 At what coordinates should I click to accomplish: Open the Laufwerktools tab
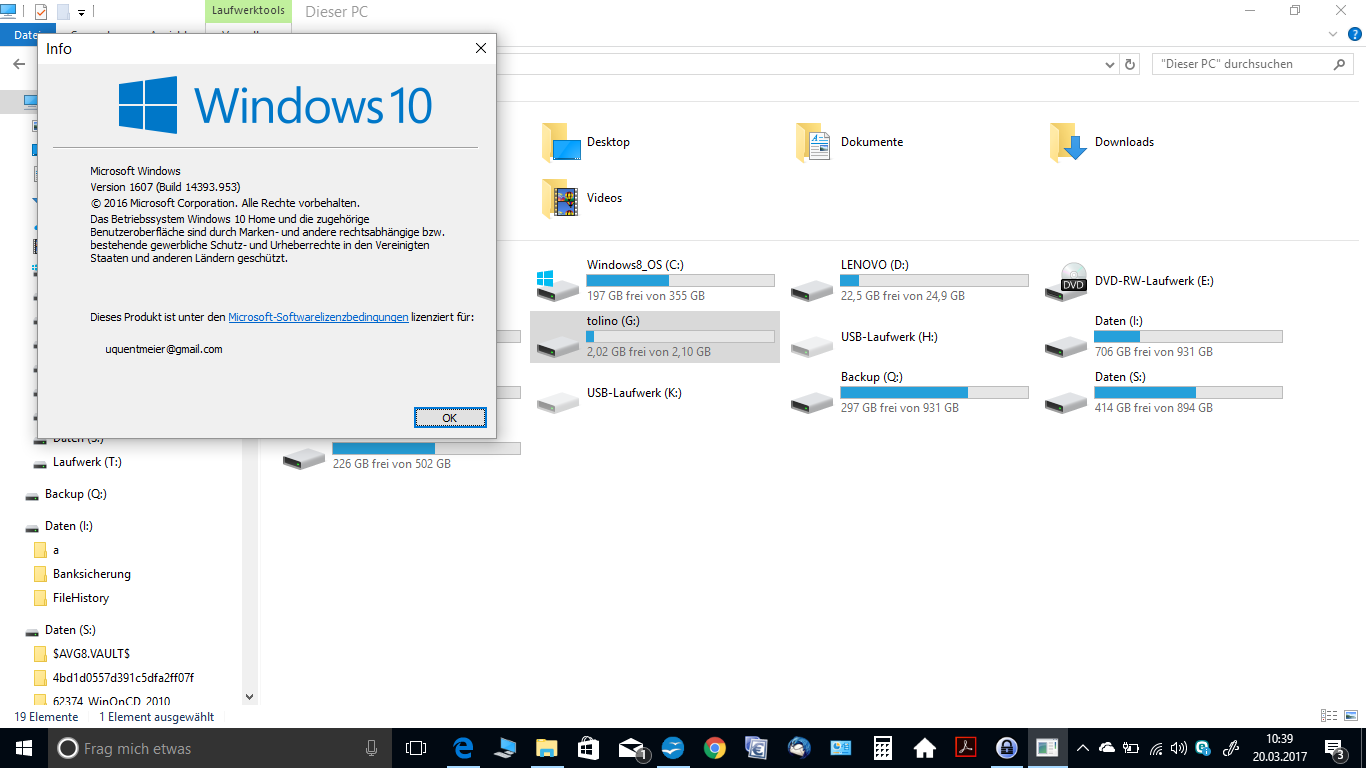[249, 11]
